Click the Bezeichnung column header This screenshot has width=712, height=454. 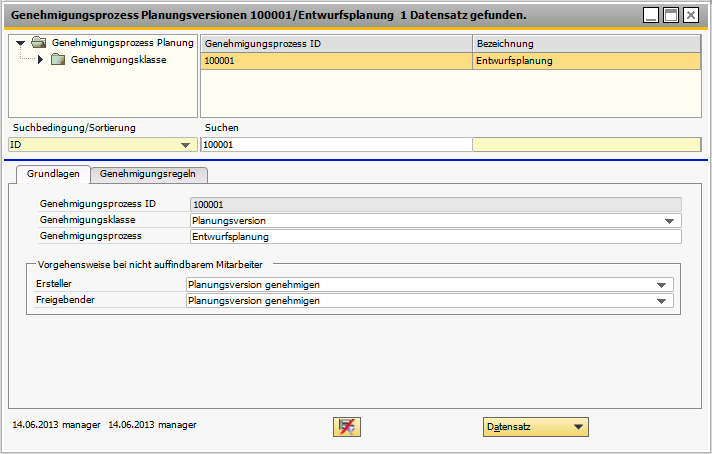[586, 44]
